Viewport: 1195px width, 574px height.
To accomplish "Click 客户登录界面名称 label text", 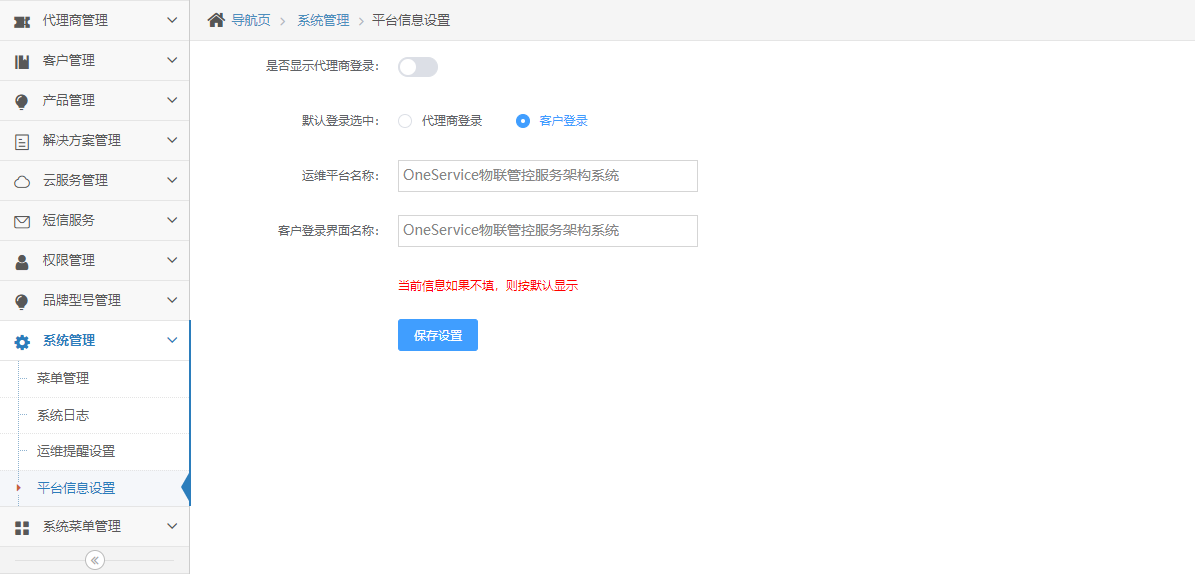I will click(x=328, y=231).
